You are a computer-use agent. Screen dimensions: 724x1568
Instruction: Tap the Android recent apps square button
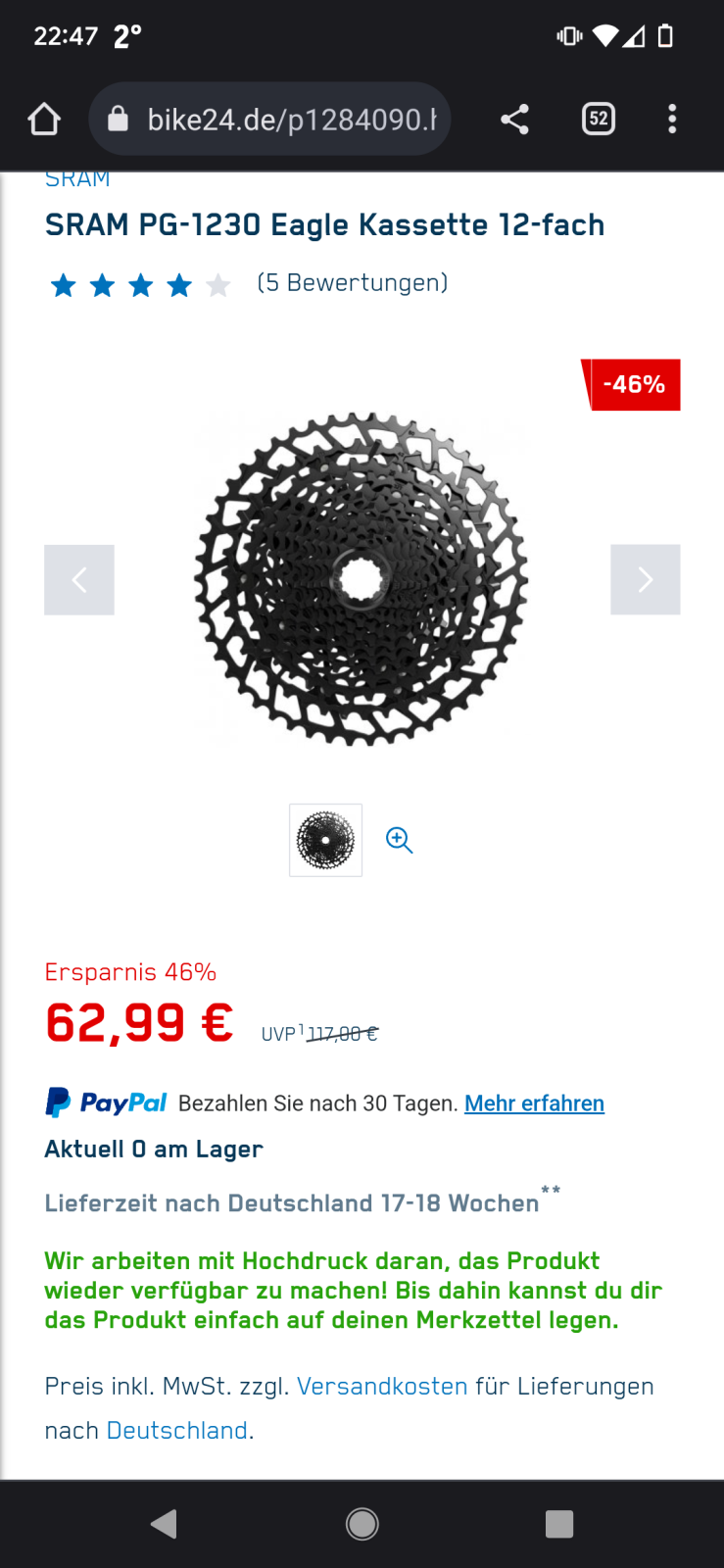(x=559, y=1524)
